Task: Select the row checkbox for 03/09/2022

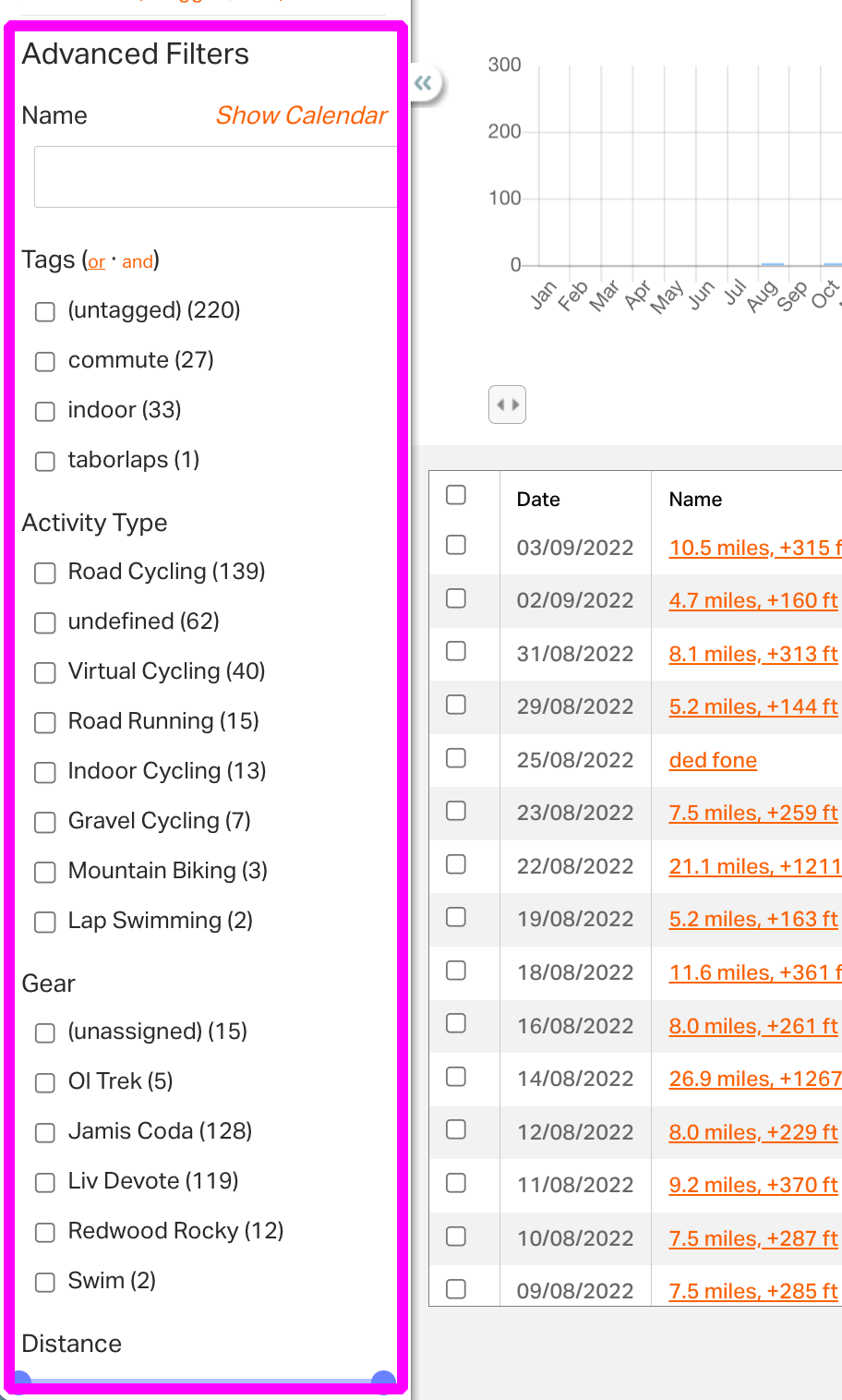Action: pyautogui.click(x=456, y=545)
